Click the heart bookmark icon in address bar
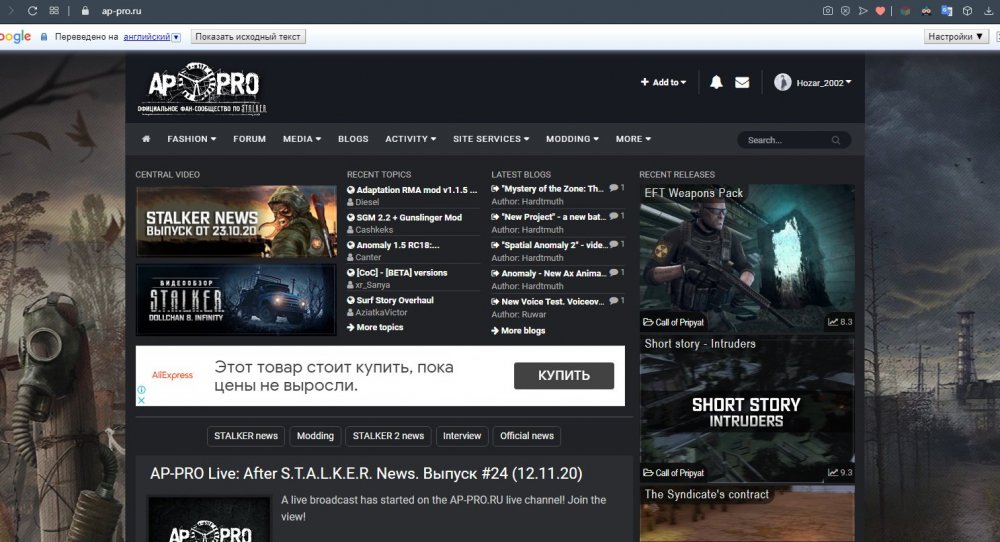This screenshot has height=542, width=1000. pos(880,11)
